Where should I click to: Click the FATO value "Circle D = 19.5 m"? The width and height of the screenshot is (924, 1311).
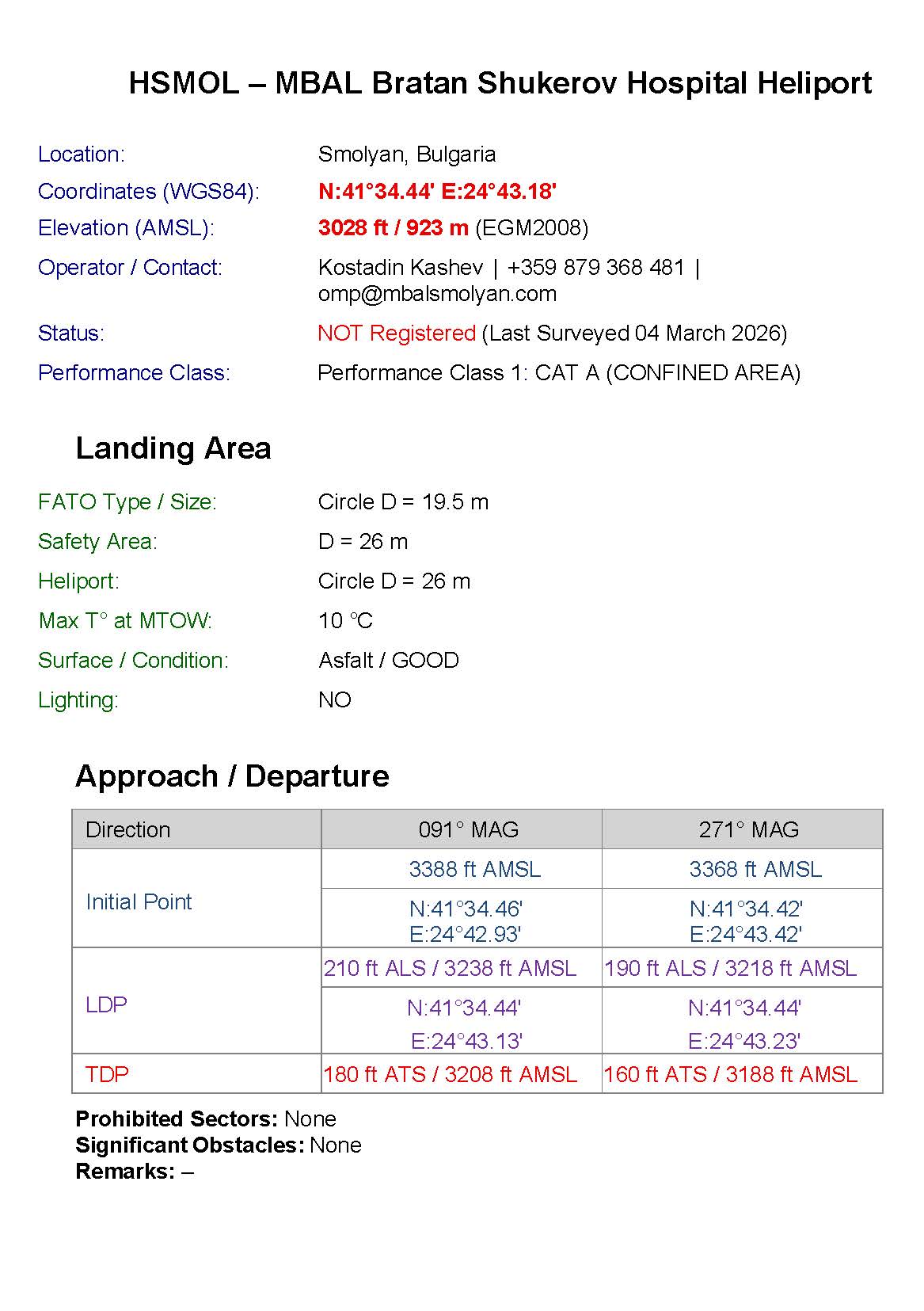(x=403, y=502)
